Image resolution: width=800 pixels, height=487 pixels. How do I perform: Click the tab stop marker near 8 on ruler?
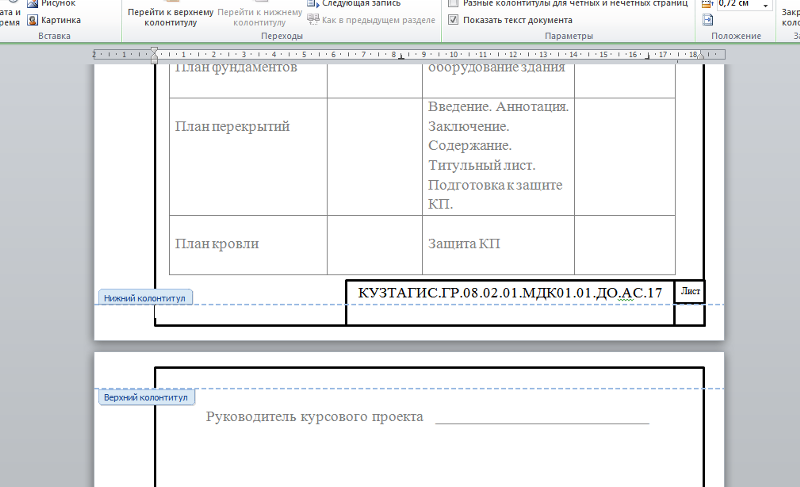click(402, 57)
